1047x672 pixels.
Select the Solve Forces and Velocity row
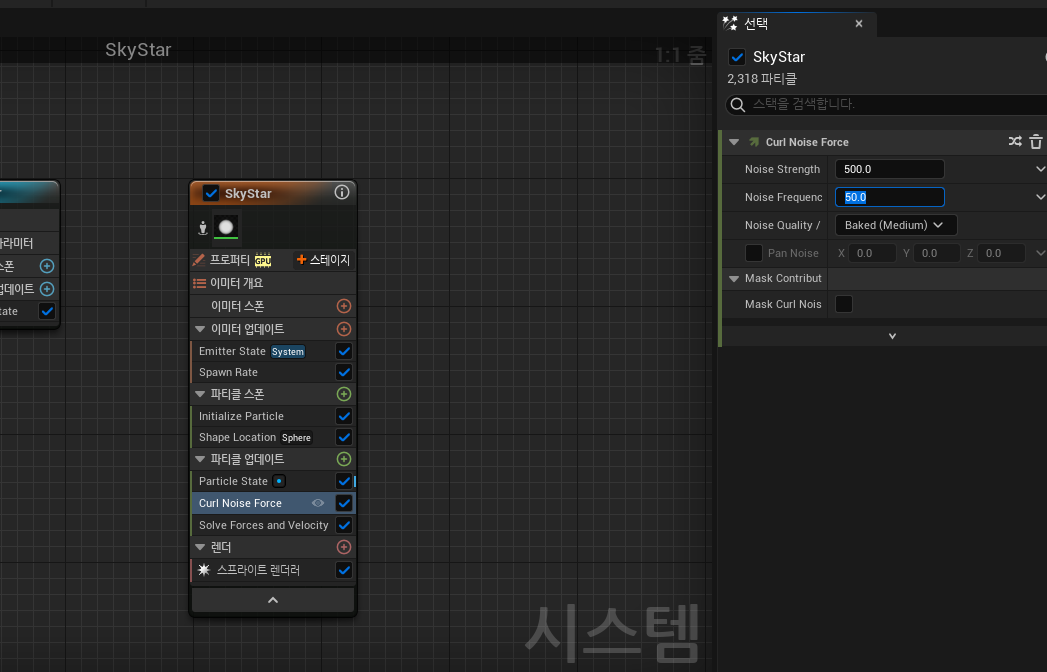click(x=273, y=525)
